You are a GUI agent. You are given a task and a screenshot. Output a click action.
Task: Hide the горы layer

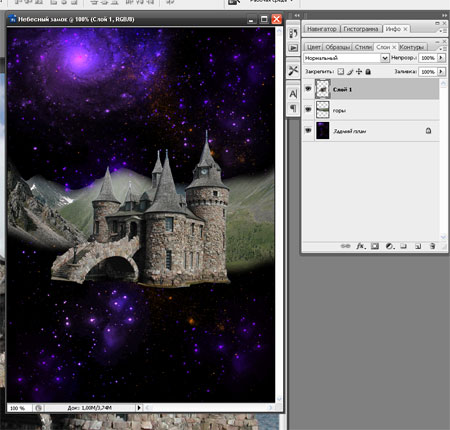[x=308, y=109]
